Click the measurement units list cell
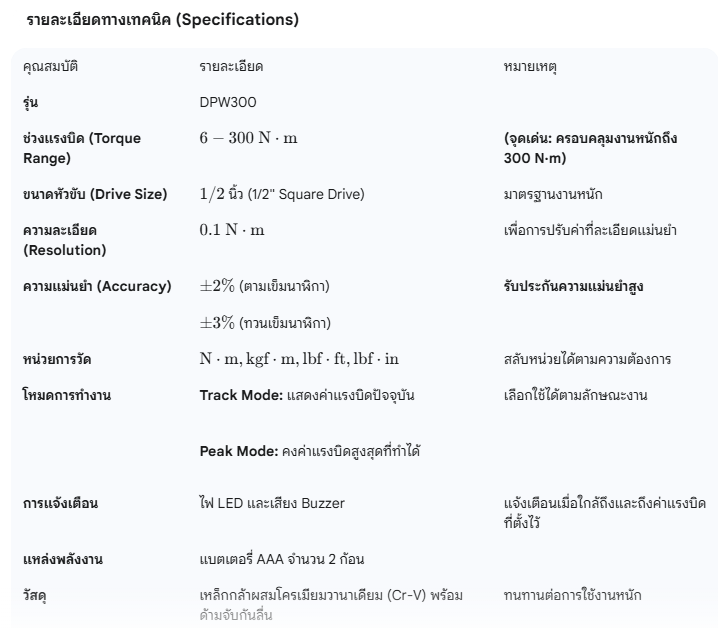 pos(298,359)
